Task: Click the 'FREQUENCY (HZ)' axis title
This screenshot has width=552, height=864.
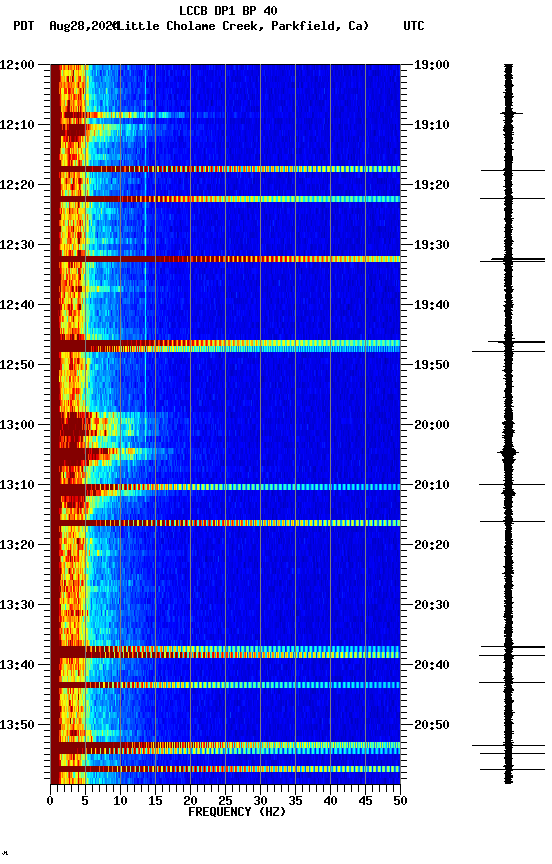Action: (x=237, y=813)
